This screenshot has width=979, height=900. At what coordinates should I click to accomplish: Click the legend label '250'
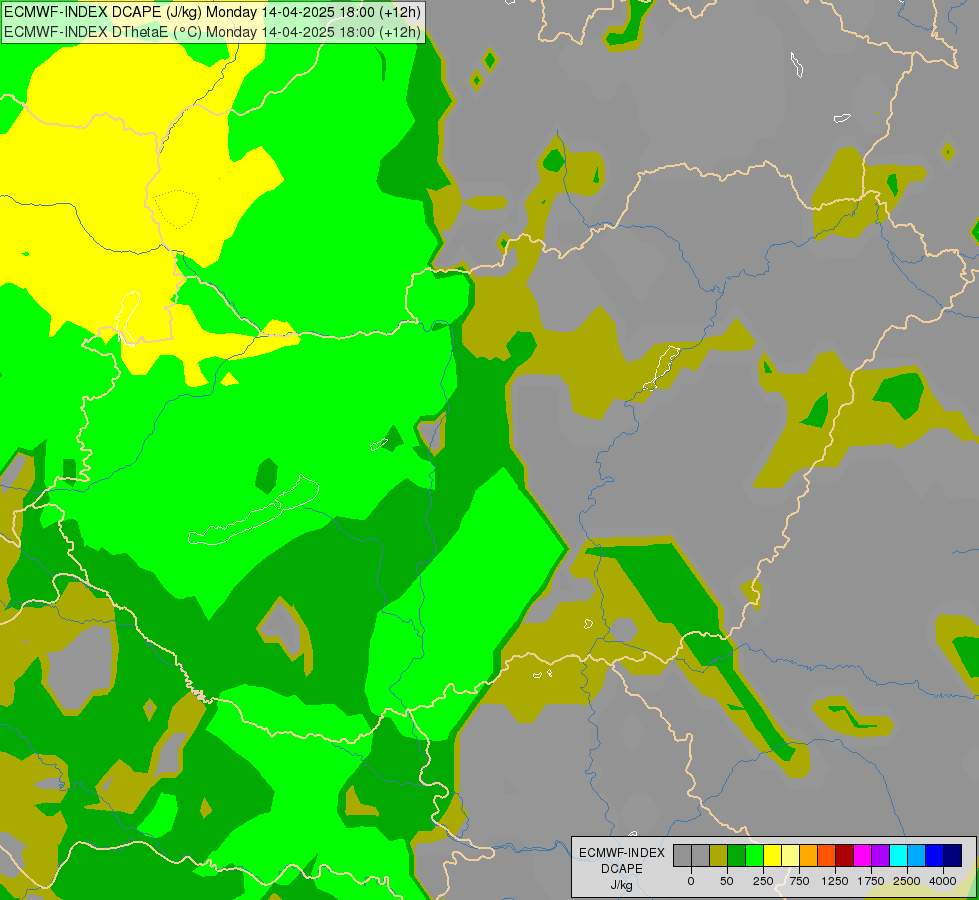763,881
